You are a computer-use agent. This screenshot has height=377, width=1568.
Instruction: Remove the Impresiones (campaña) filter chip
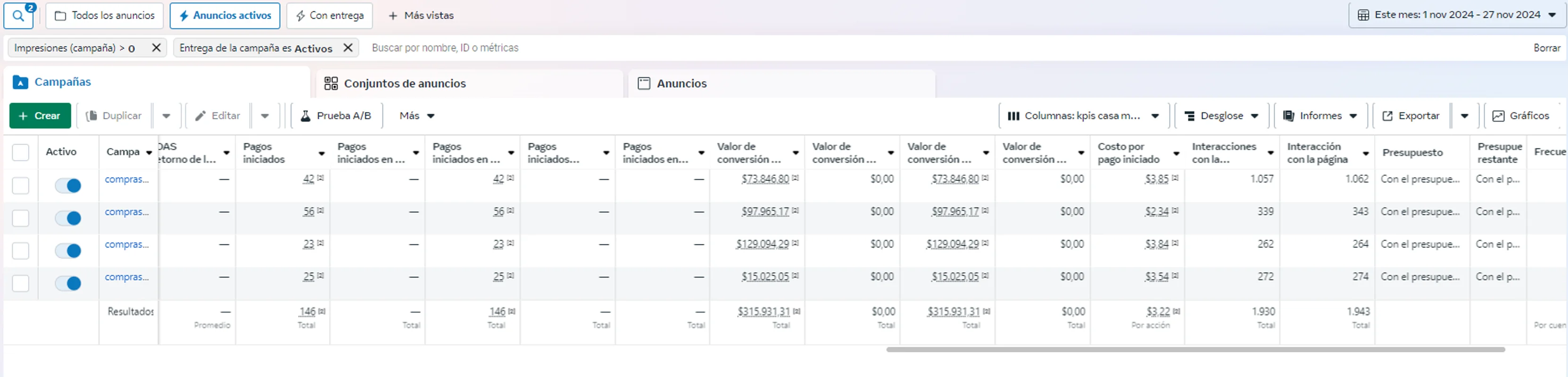click(157, 48)
